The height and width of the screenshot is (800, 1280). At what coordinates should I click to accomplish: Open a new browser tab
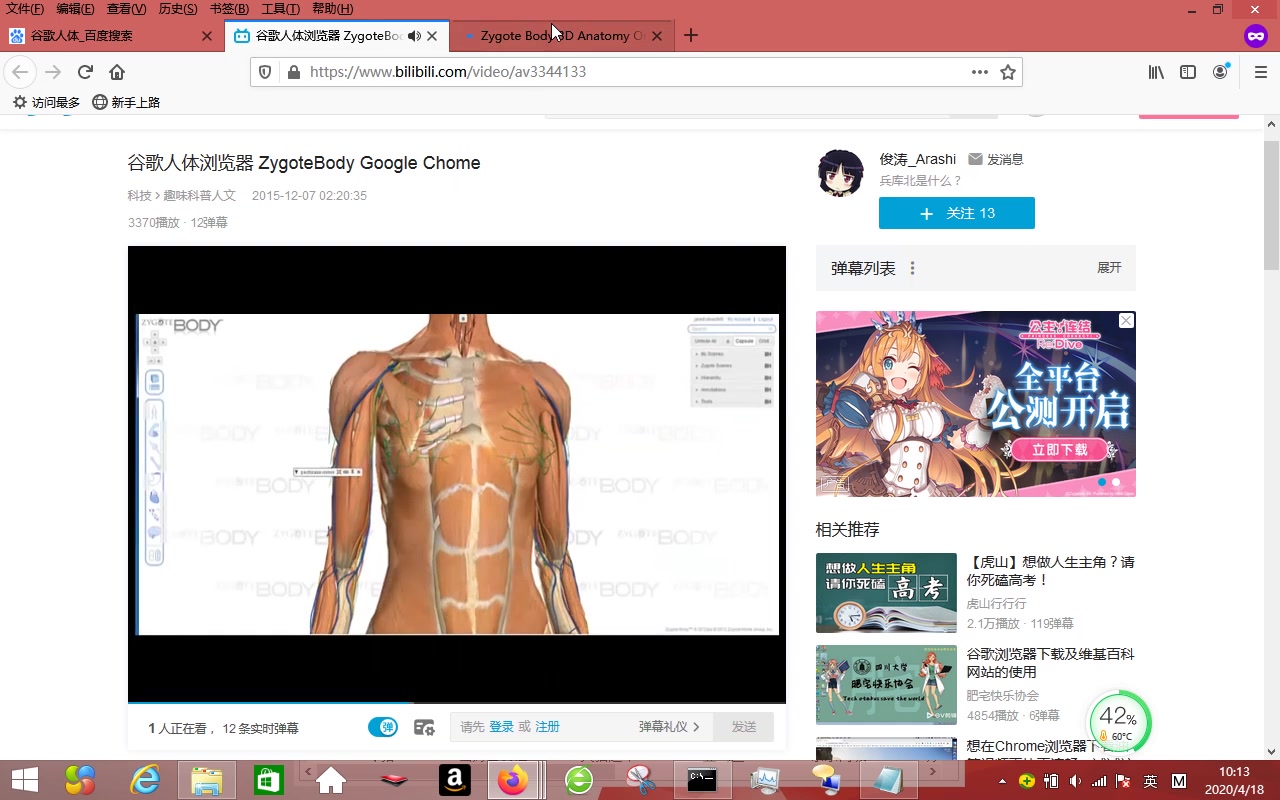tap(691, 35)
